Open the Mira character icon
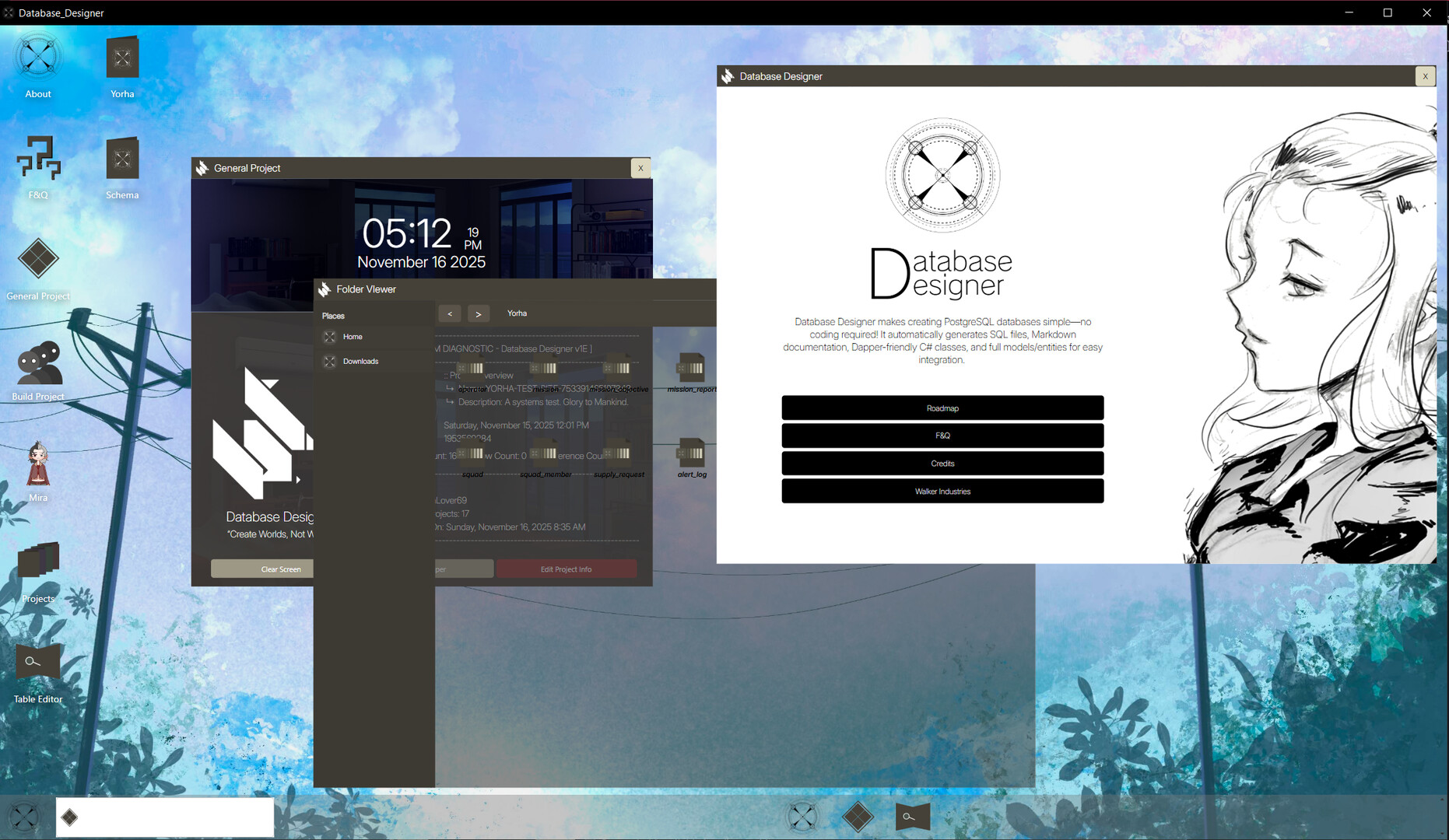The height and width of the screenshot is (840, 1449). pos(37,464)
